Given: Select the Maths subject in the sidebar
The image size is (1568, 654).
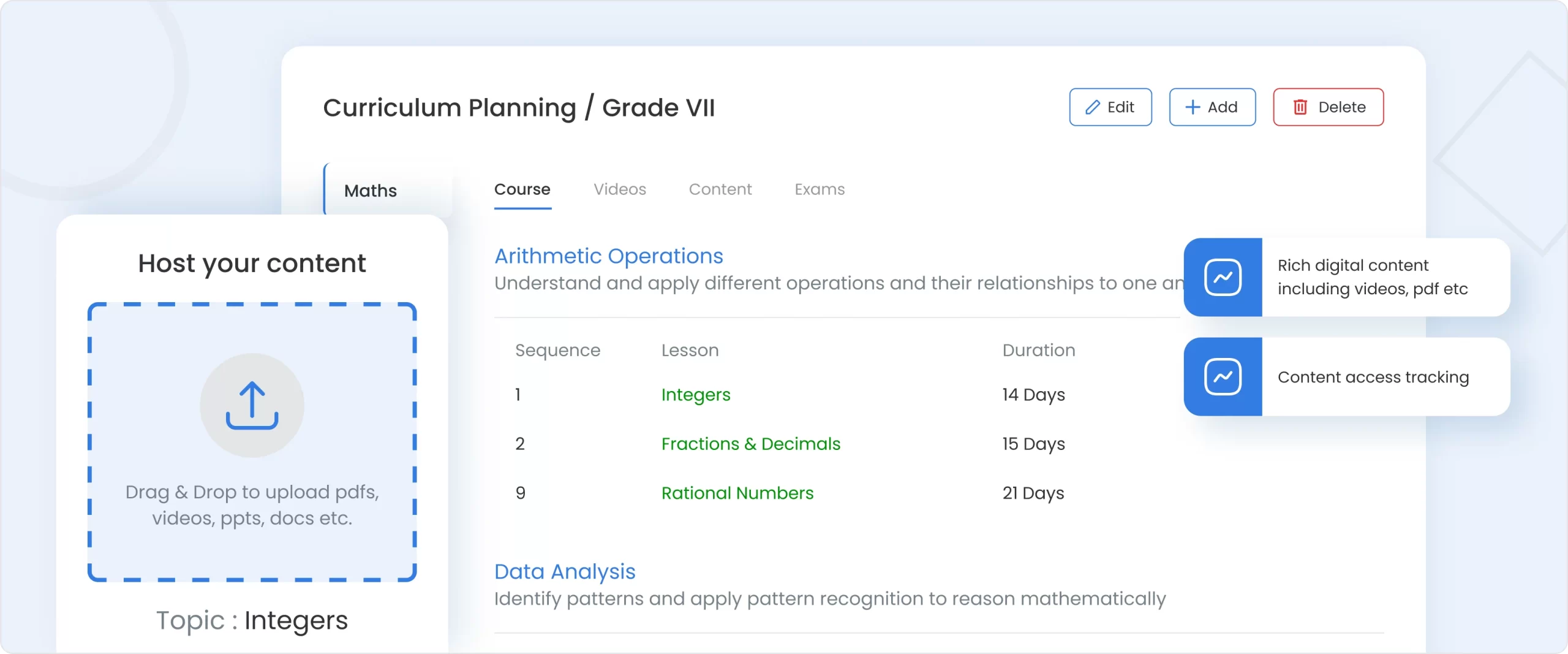Looking at the screenshot, I should click(370, 191).
